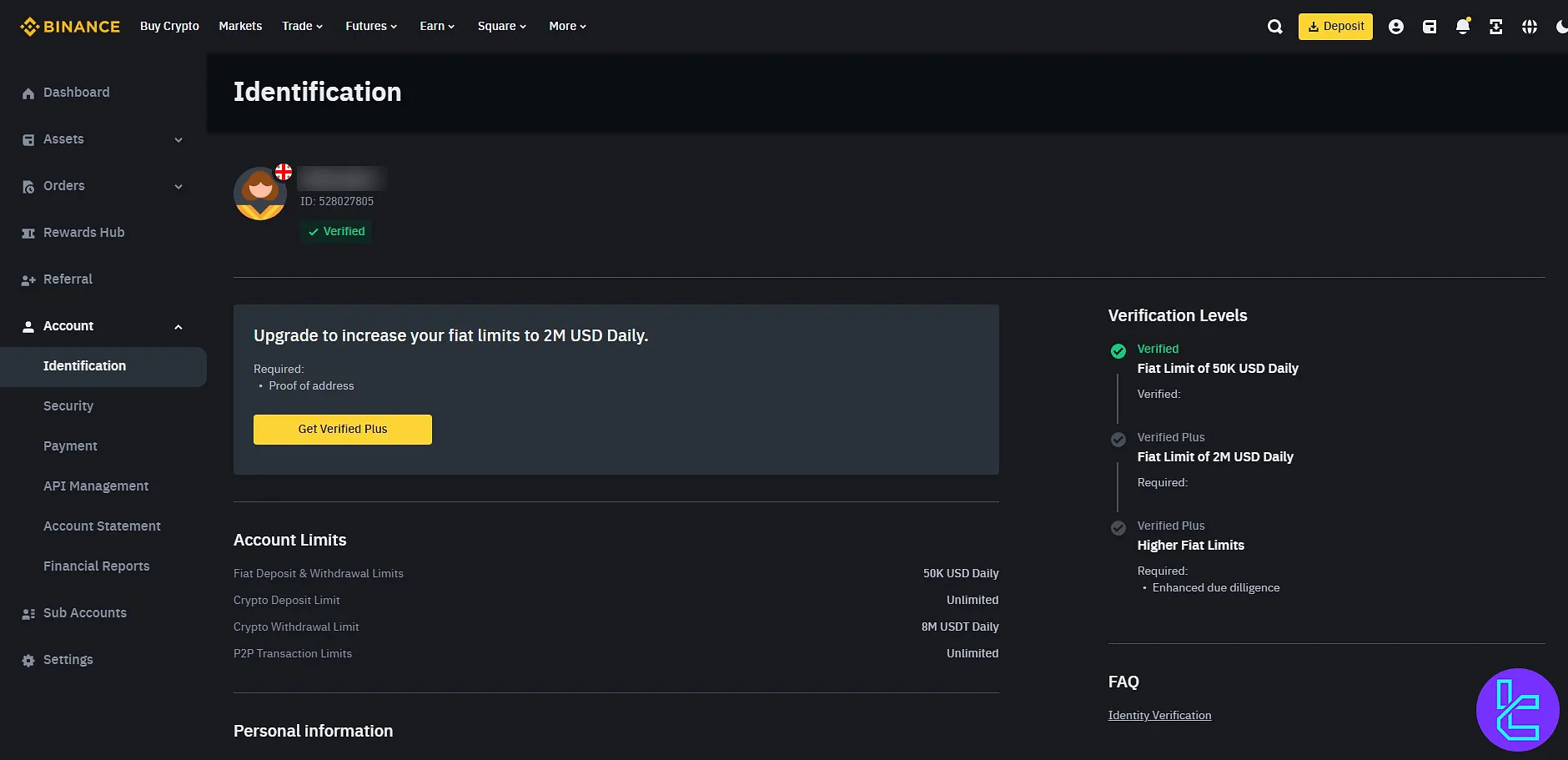
Task: Click P2P Transaction Limits label
Action: [x=293, y=654]
